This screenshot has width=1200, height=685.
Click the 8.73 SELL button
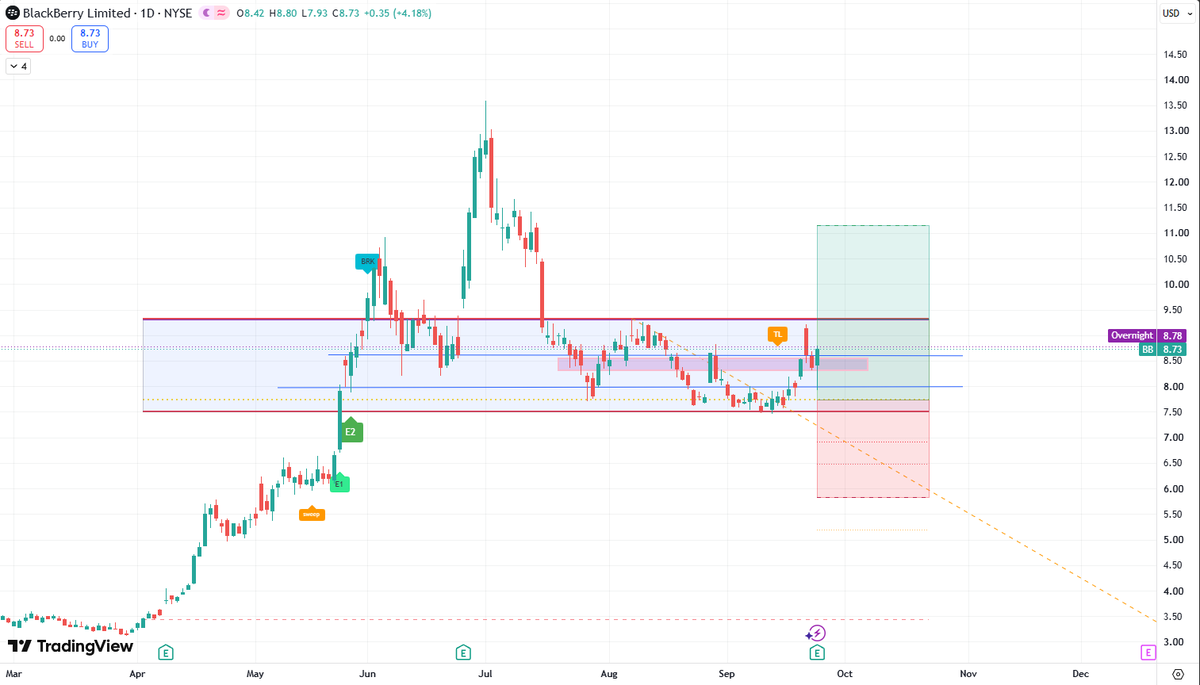22,38
